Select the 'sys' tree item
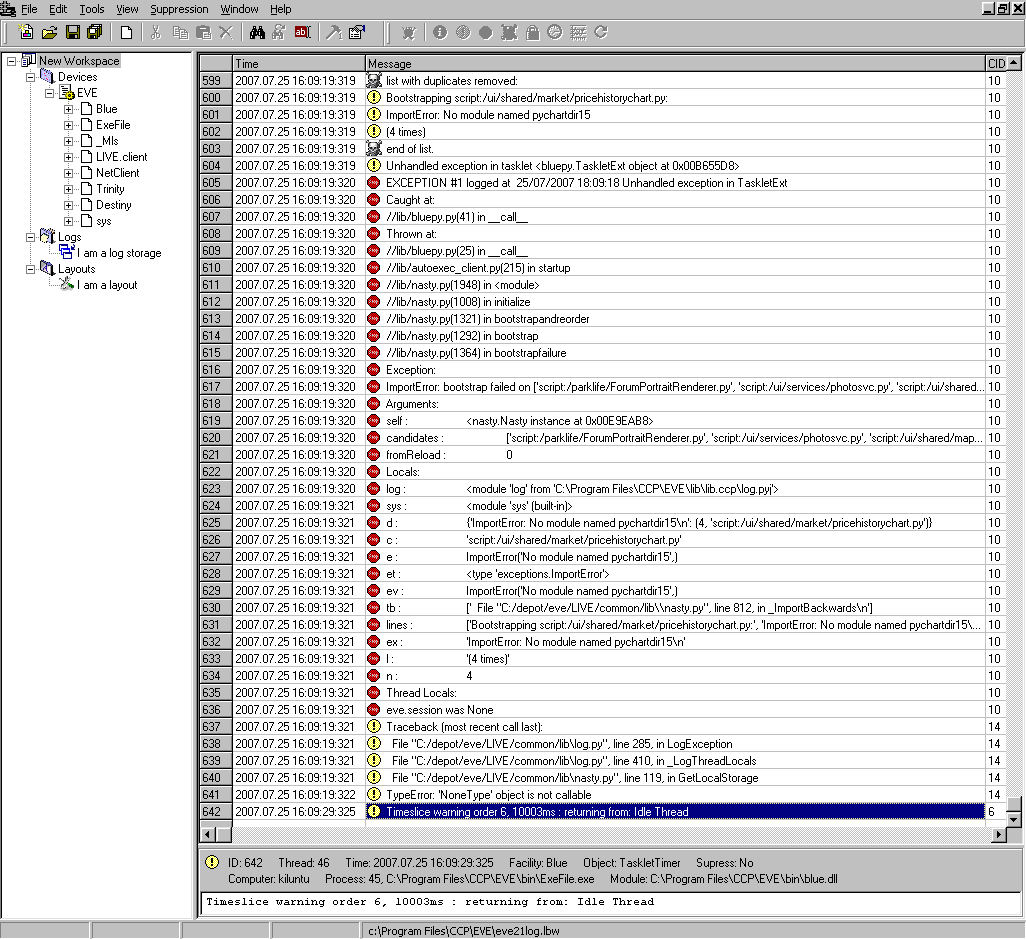1026x939 pixels. [103, 221]
